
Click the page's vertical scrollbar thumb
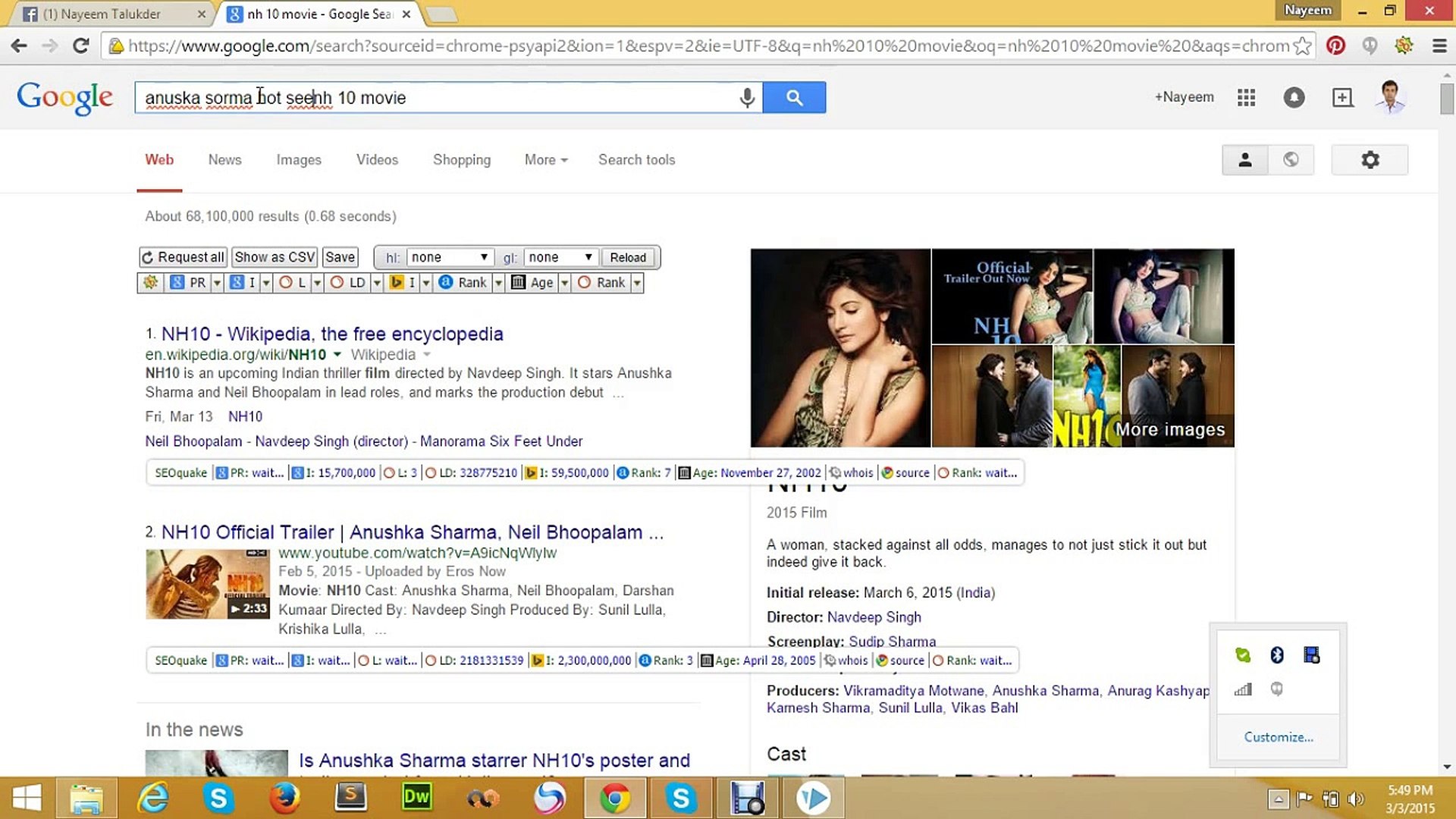(1446, 99)
